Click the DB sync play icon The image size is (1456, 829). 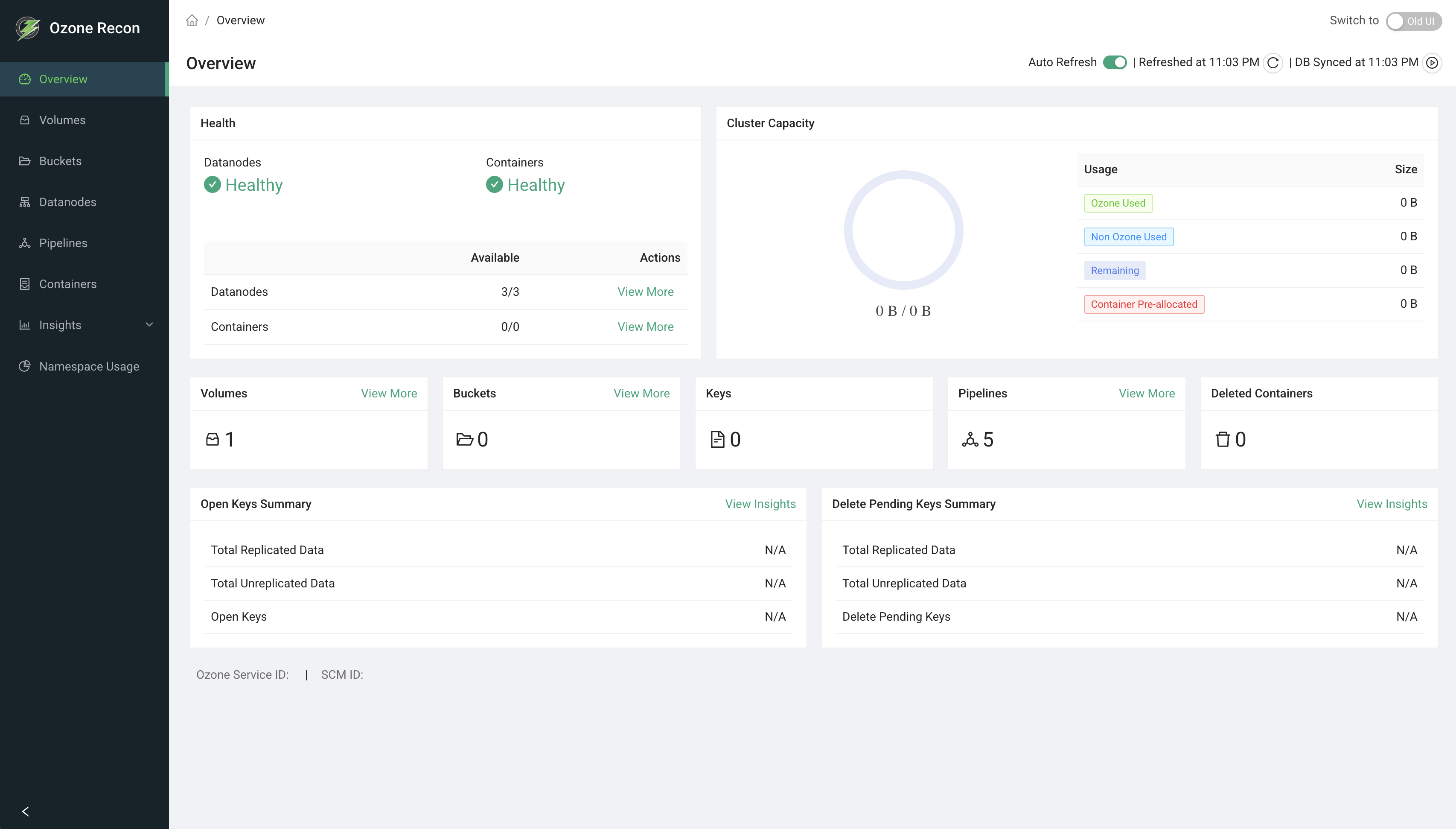1433,63
